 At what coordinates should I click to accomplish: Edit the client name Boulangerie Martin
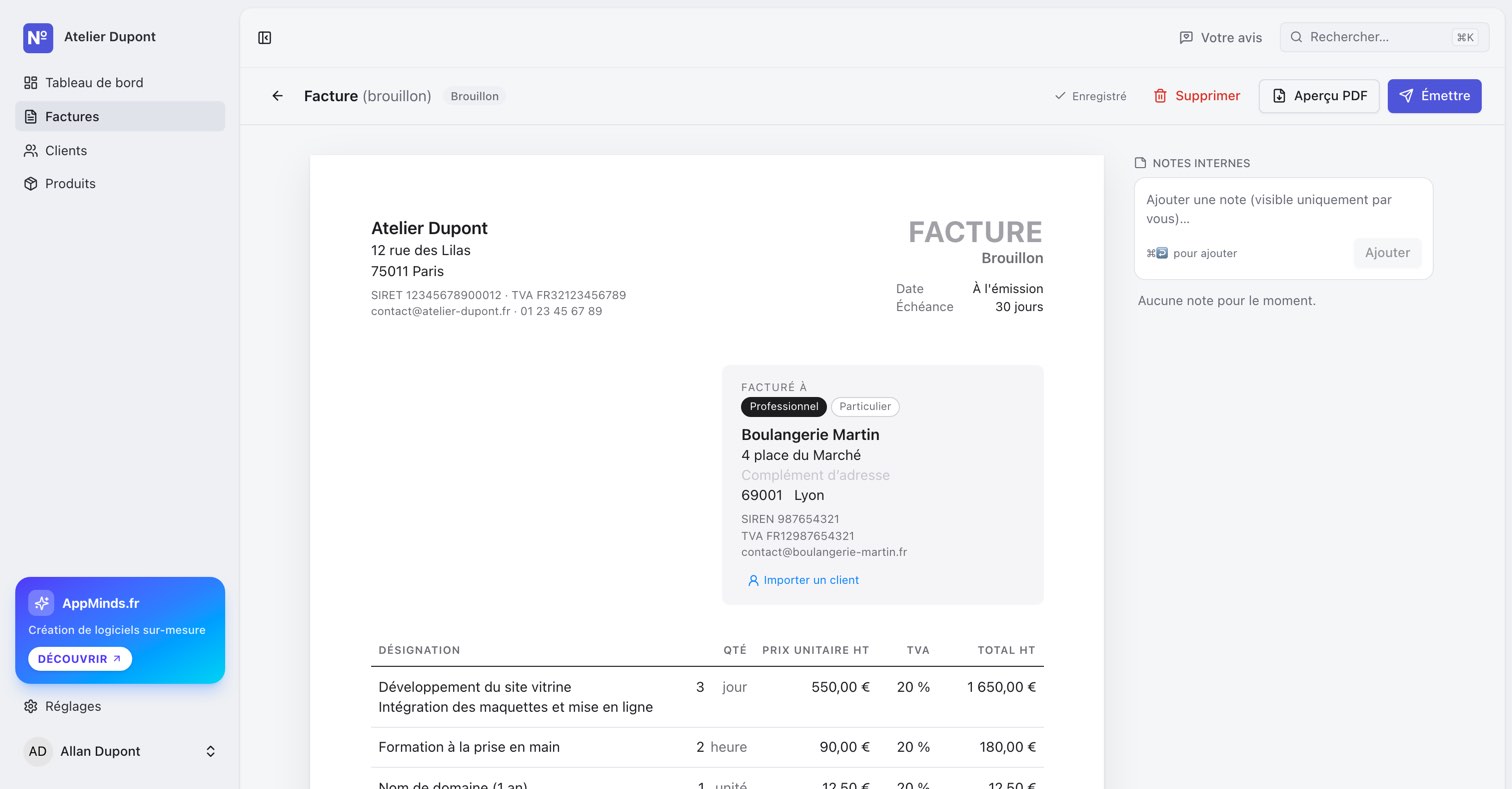pos(810,435)
